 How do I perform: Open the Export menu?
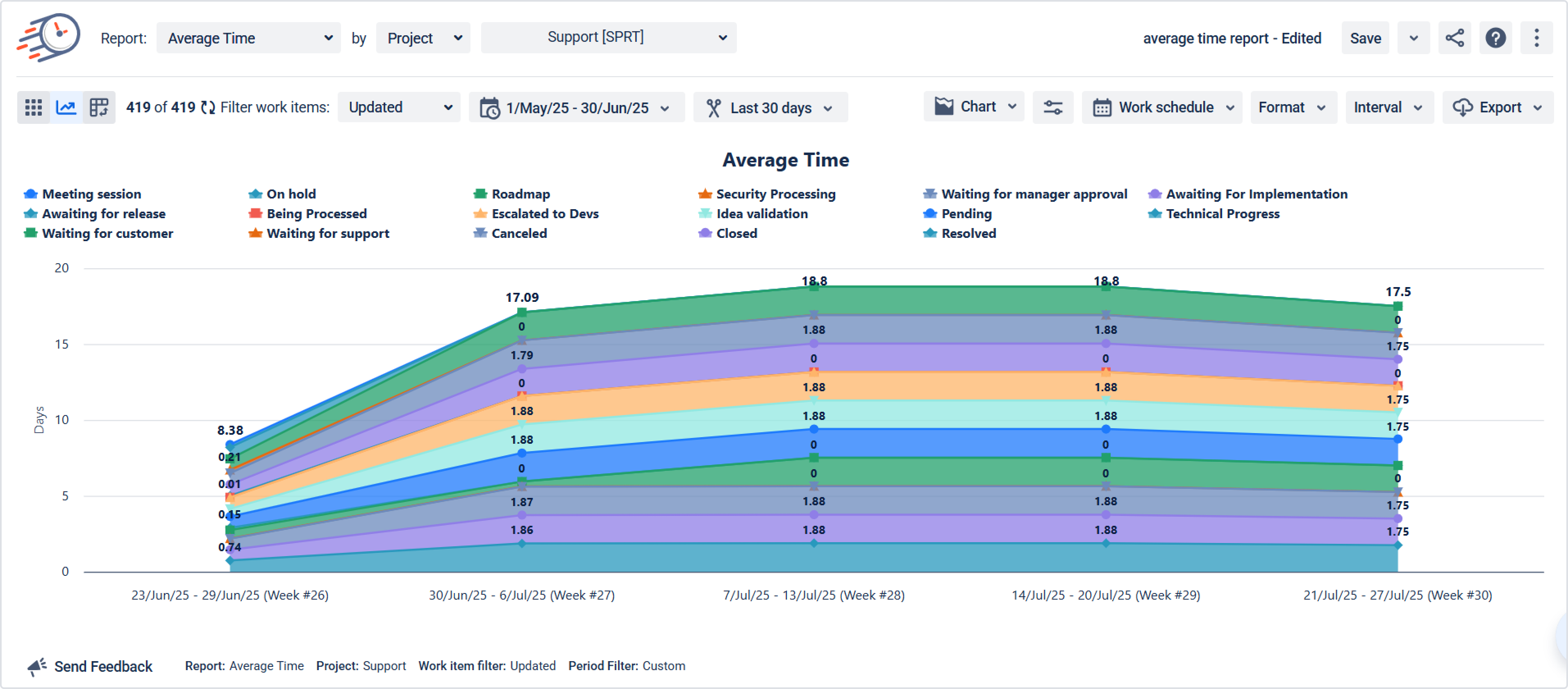point(1498,108)
